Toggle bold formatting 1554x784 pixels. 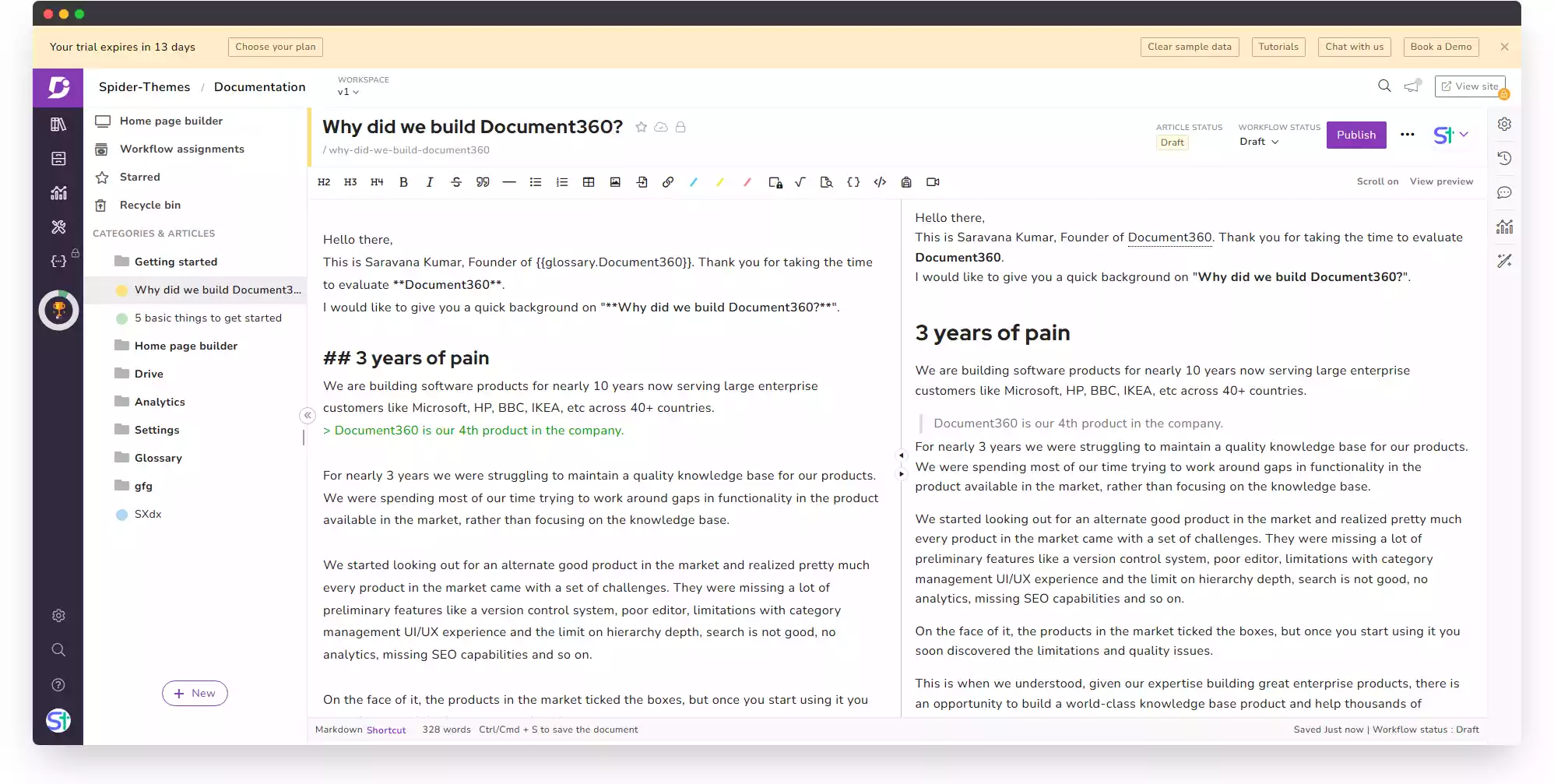tap(404, 182)
